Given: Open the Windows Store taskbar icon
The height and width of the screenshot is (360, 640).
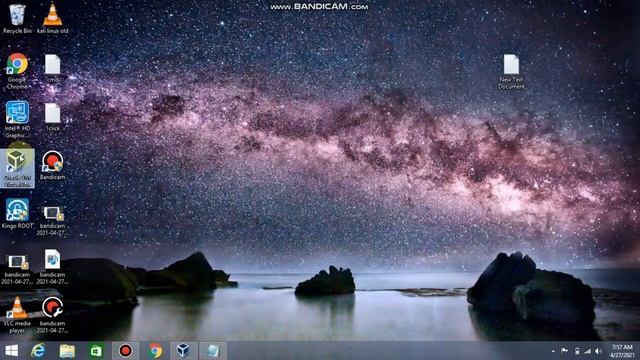Looking at the screenshot, I should click(x=96, y=351).
